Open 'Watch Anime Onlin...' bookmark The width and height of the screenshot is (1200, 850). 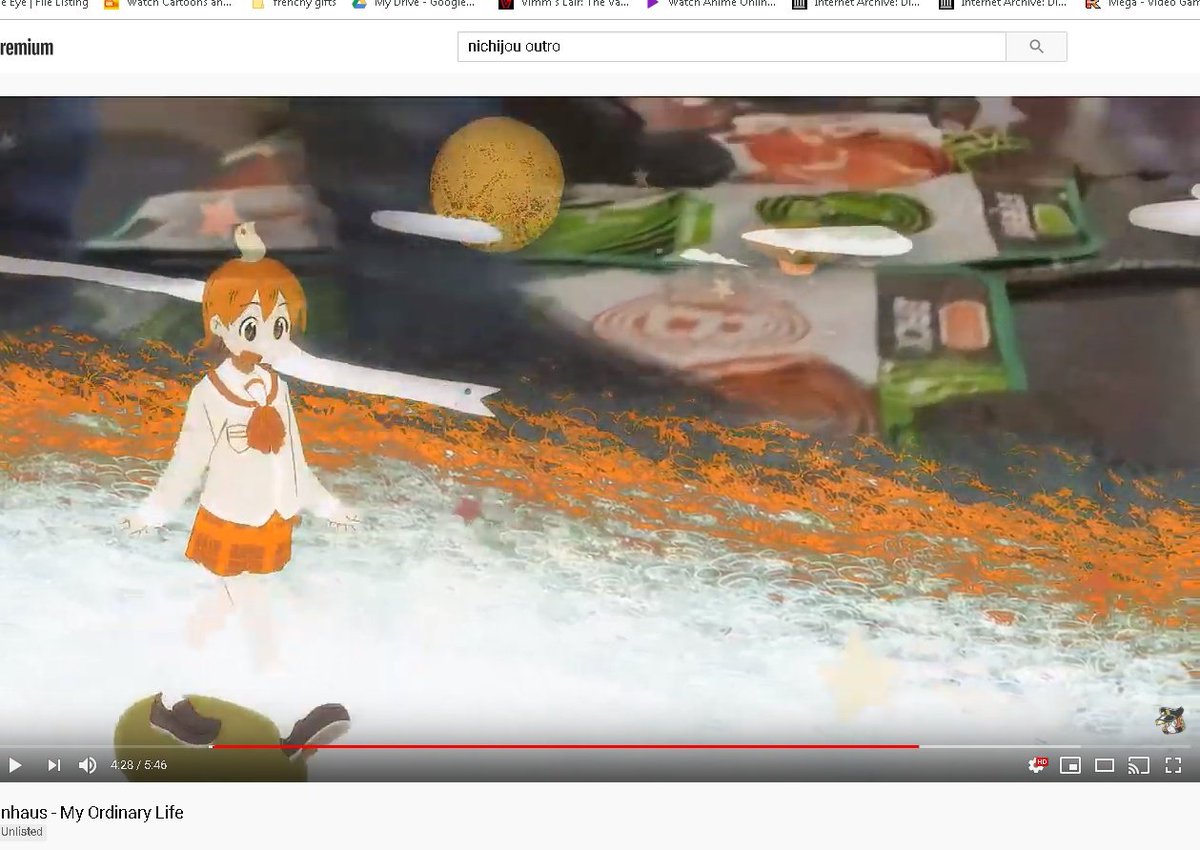[711, 3]
